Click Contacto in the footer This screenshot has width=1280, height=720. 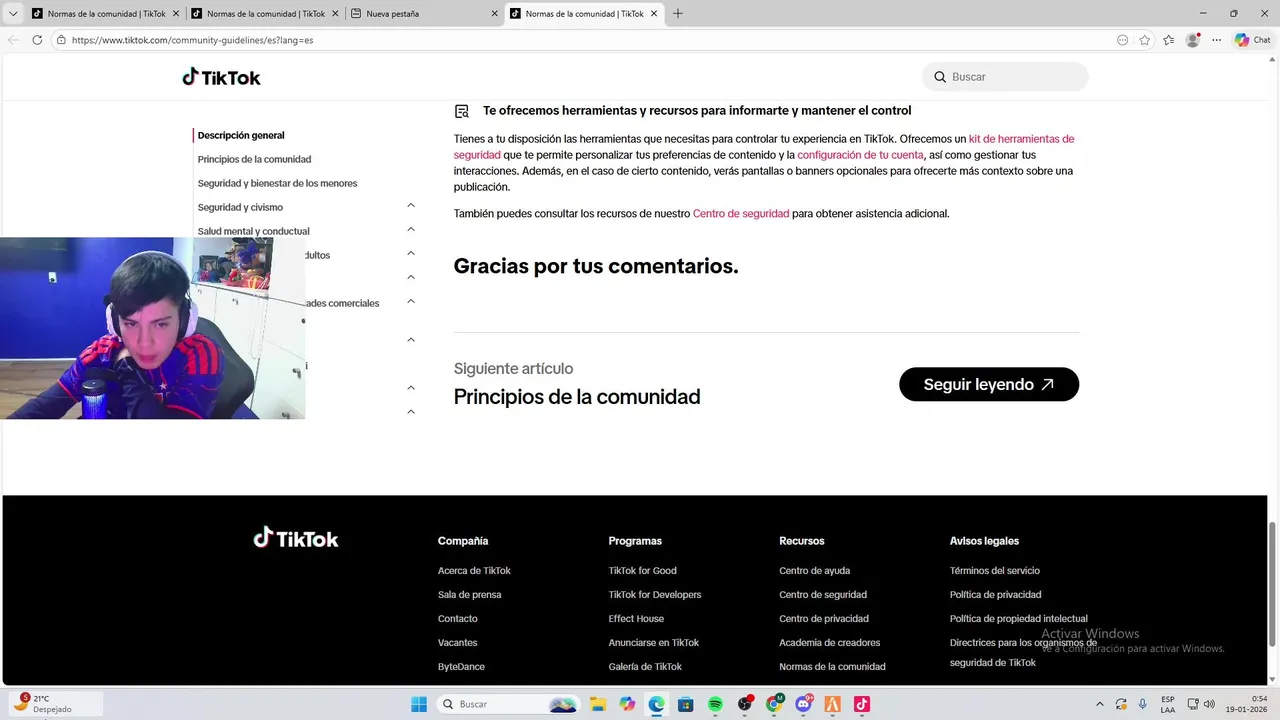(x=457, y=619)
